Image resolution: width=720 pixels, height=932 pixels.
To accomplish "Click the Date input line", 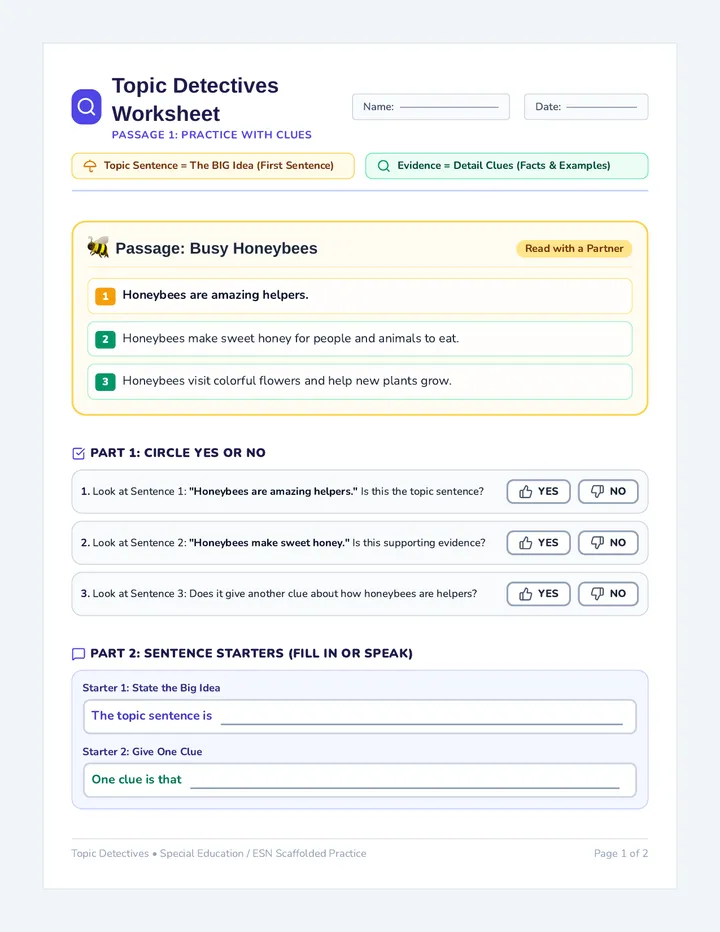I will (601, 107).
